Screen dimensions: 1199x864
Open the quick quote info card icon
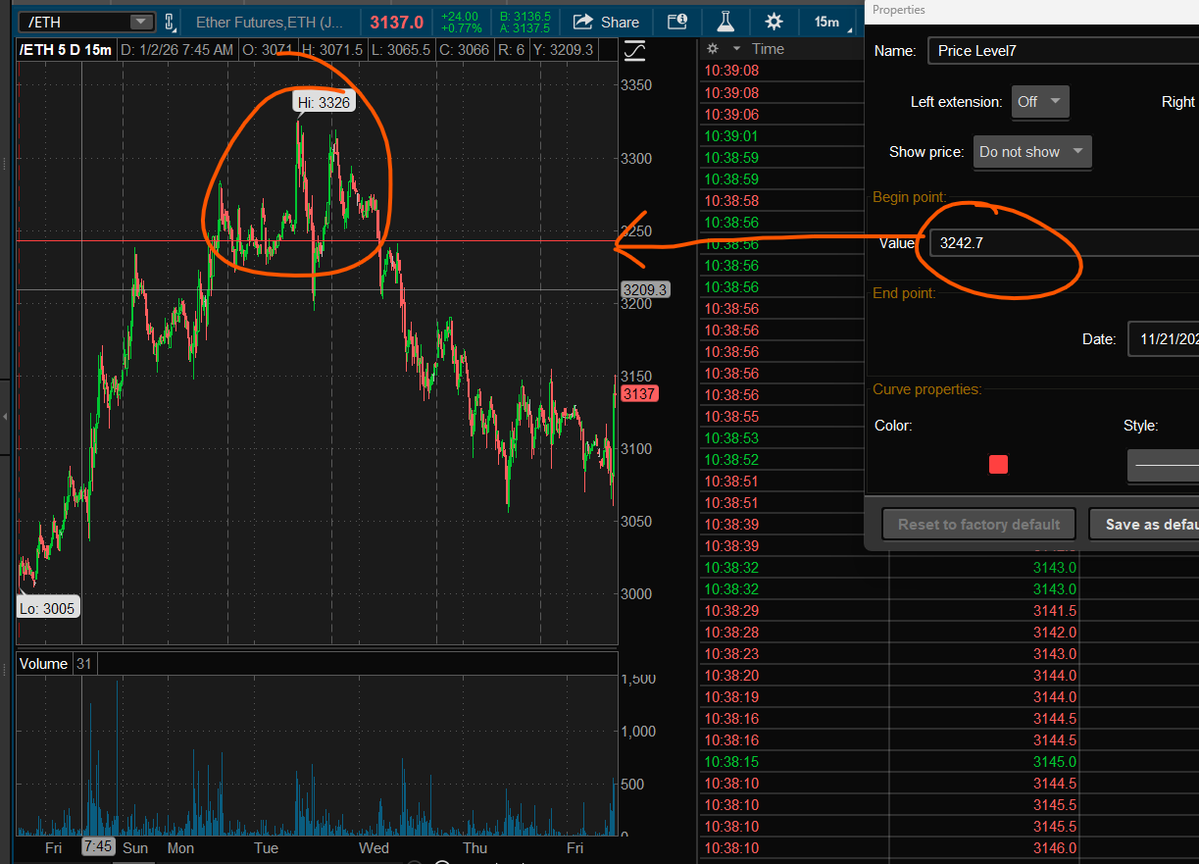click(677, 22)
